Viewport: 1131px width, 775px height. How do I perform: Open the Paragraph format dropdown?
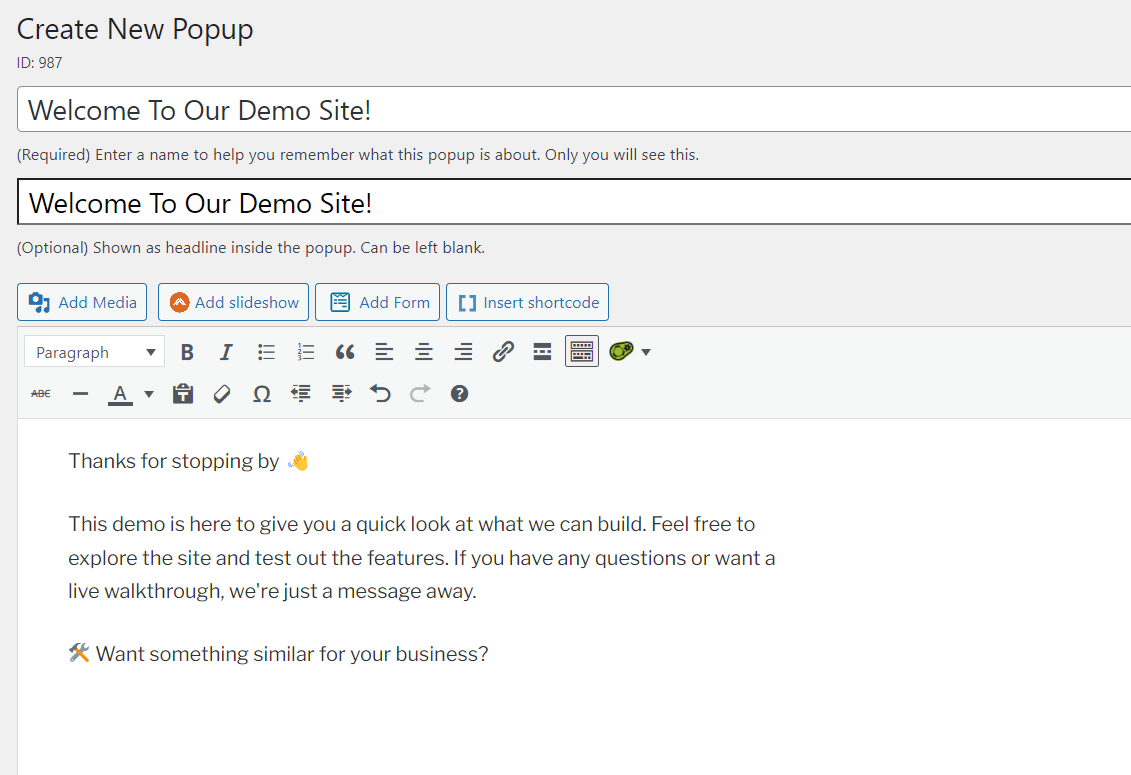[94, 352]
